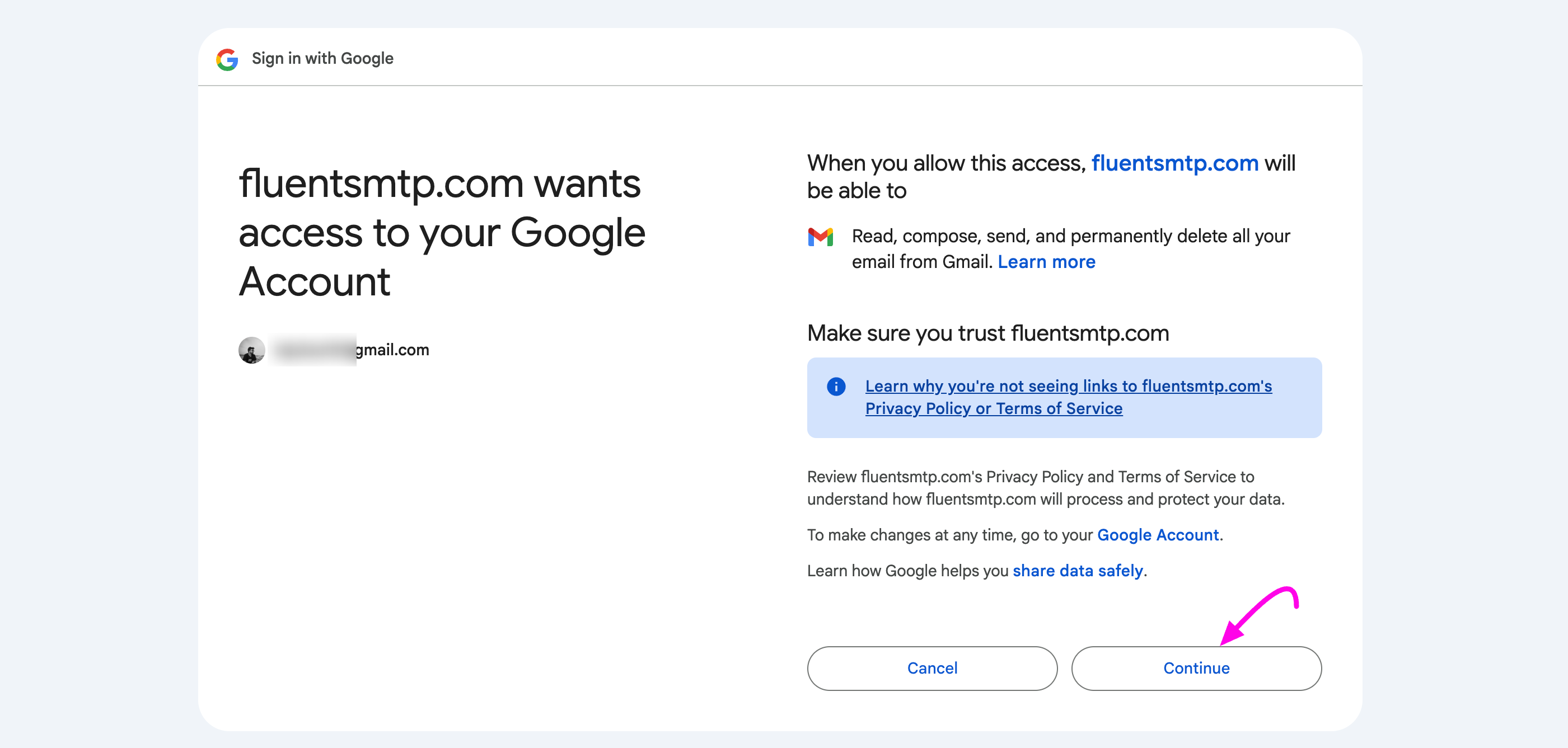Open the Privacy Policy or Terms link
This screenshot has width=1568, height=748.
[1068, 397]
